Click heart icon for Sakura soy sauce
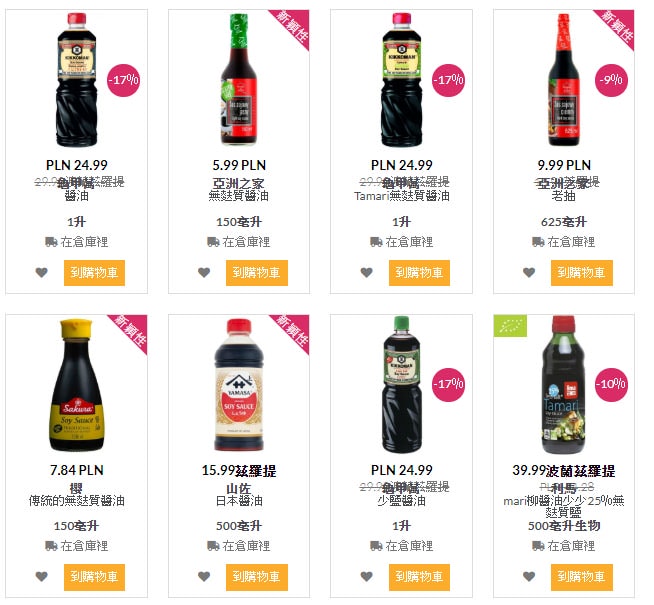The image size is (654, 605). click(x=41, y=577)
